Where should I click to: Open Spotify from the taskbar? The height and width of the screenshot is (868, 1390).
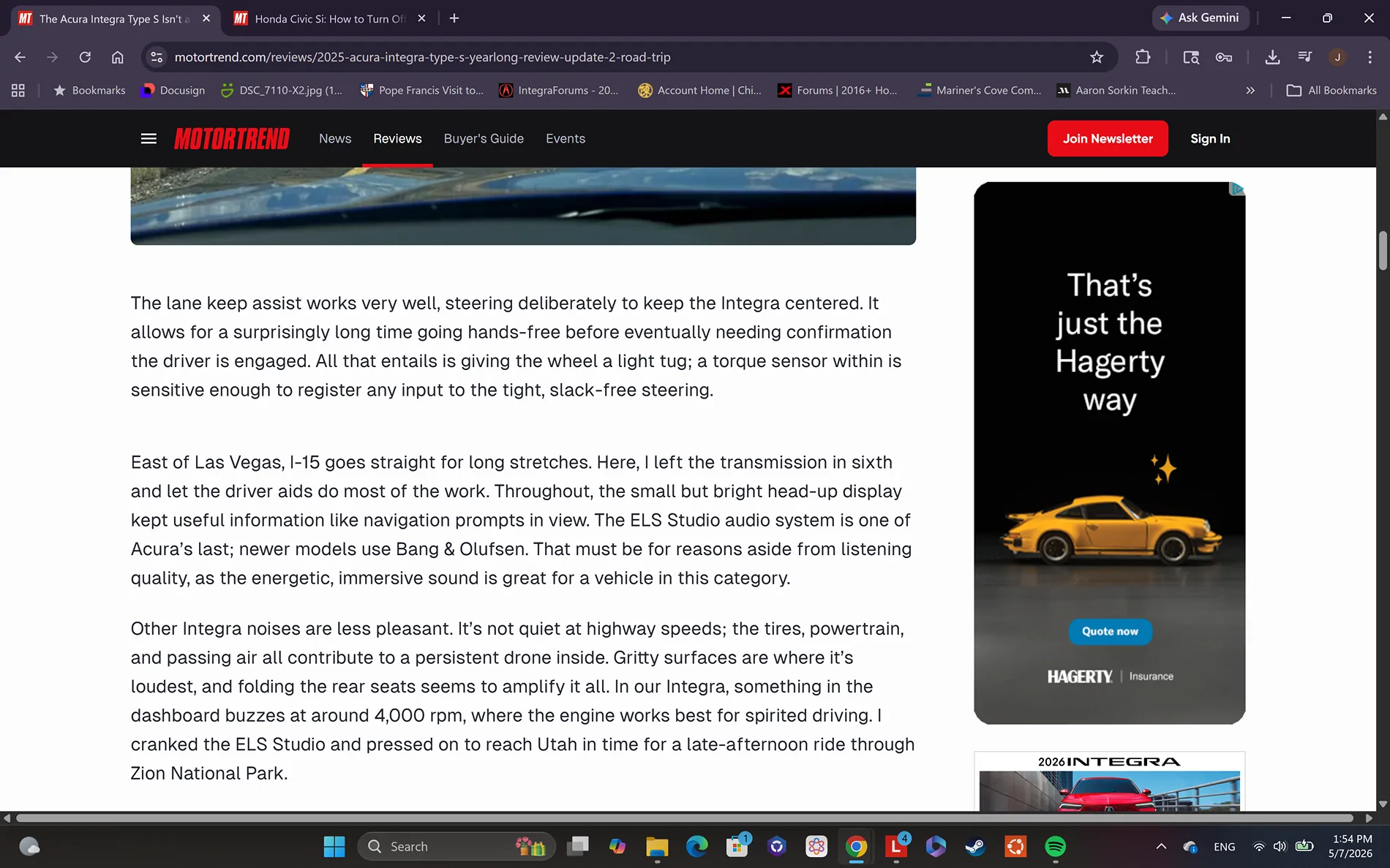point(1055,847)
